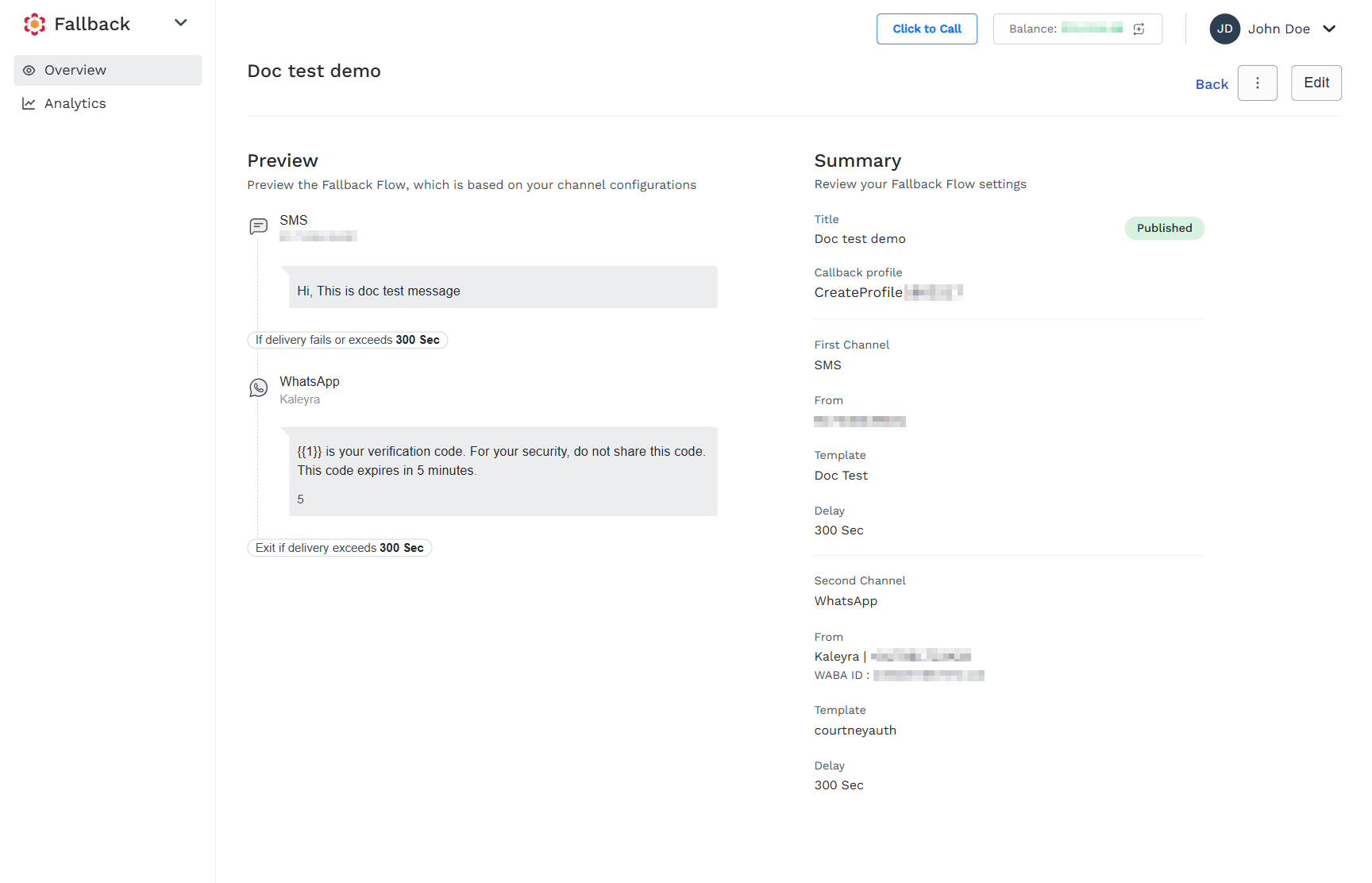Click the Kaleyra subtitle under WhatsApp preview
This screenshot has width=1372, height=883.
300,399
